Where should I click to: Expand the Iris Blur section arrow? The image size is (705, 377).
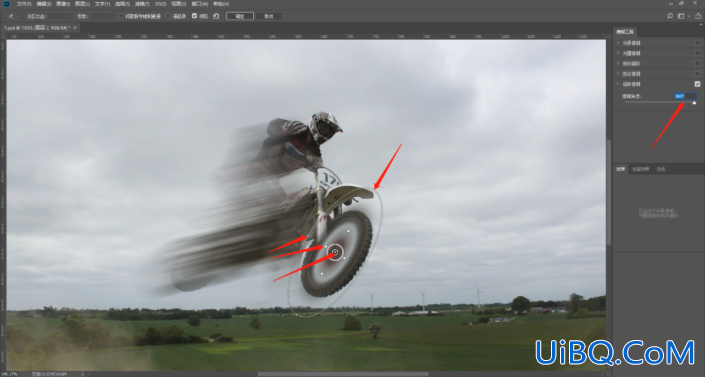(x=618, y=53)
